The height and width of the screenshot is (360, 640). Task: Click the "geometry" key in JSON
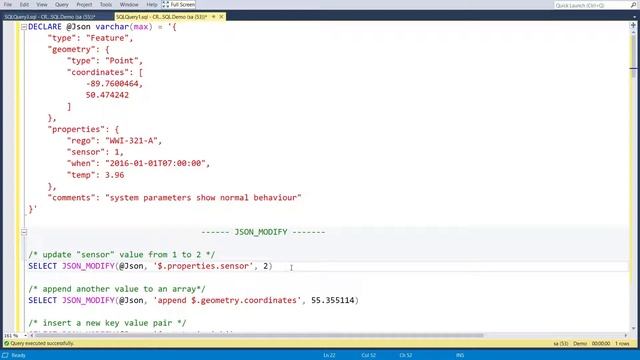coord(71,50)
